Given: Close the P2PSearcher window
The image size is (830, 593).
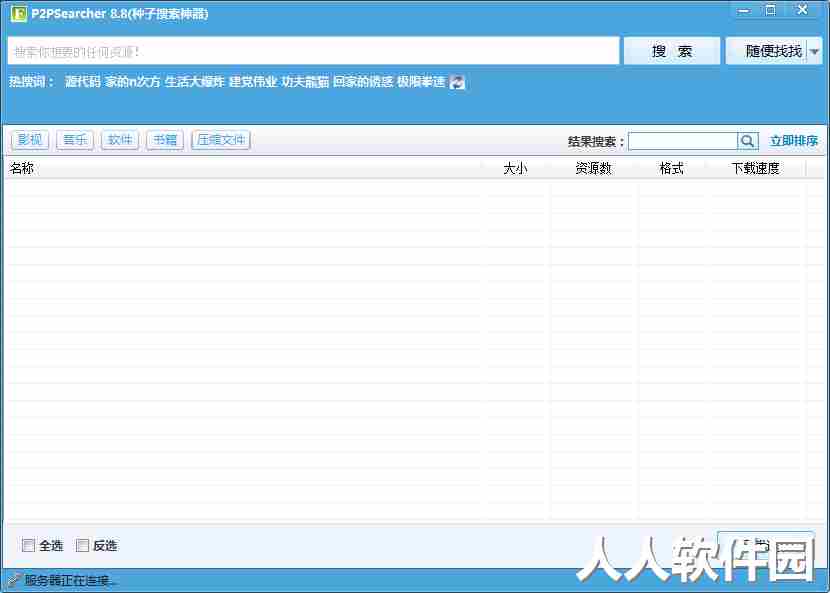Looking at the screenshot, I should 802,10.
